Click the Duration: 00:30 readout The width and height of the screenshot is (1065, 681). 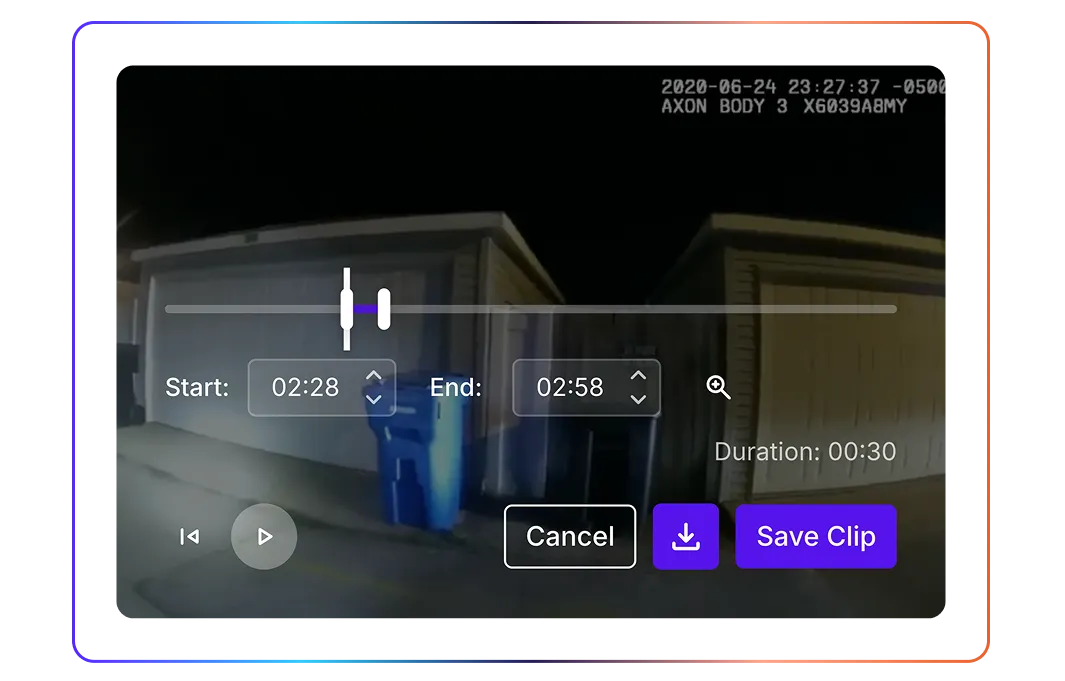point(805,452)
